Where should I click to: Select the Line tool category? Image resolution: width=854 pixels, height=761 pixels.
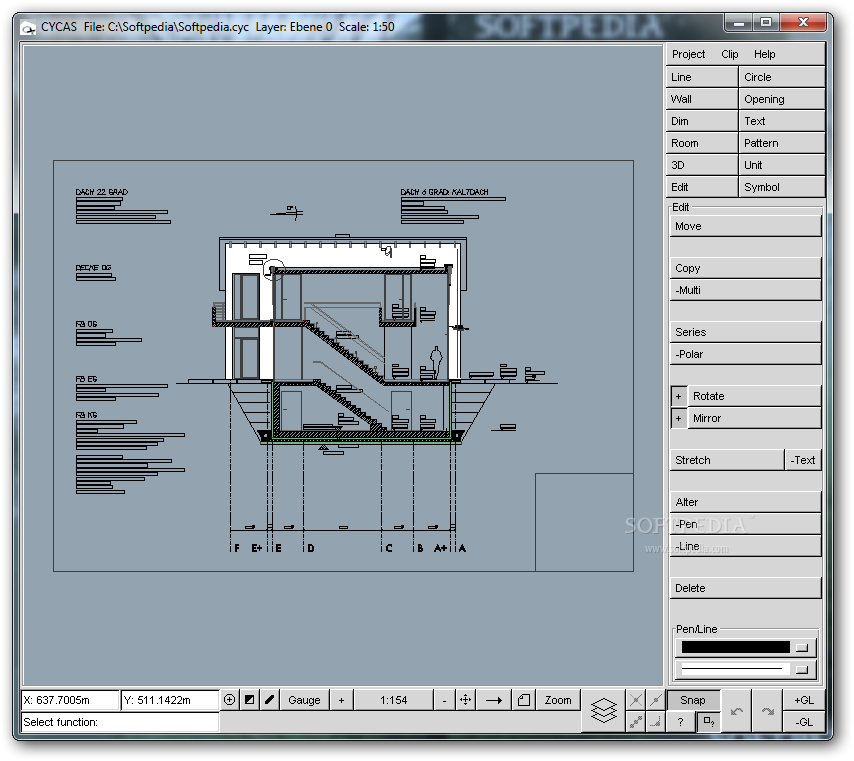[702, 77]
